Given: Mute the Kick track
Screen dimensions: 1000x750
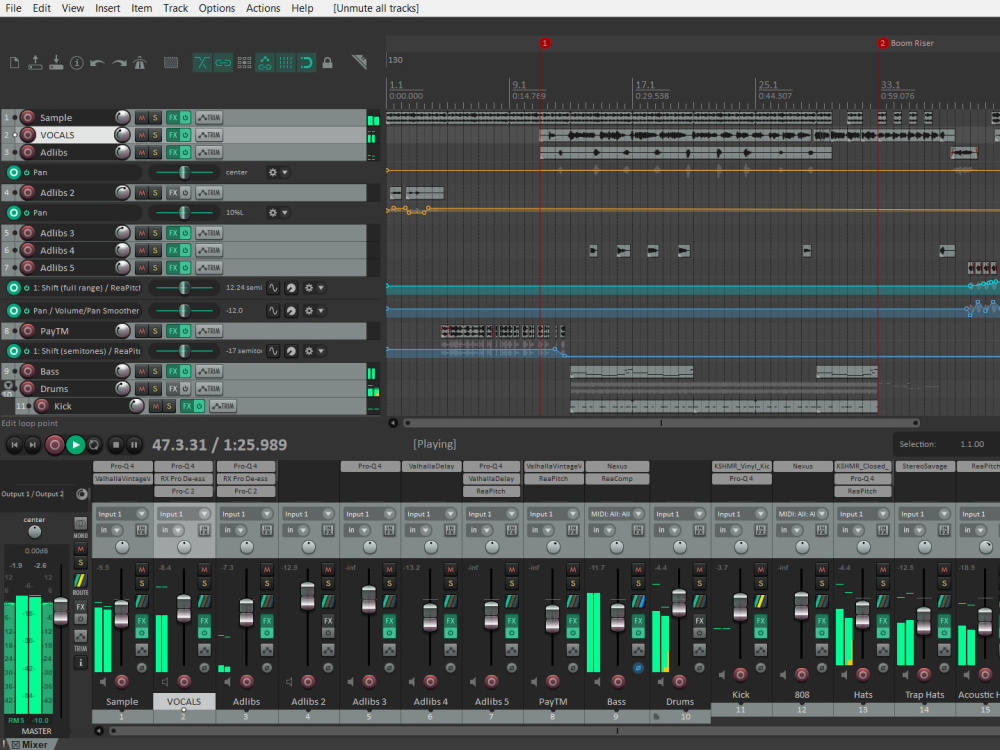Looking at the screenshot, I should (x=156, y=406).
